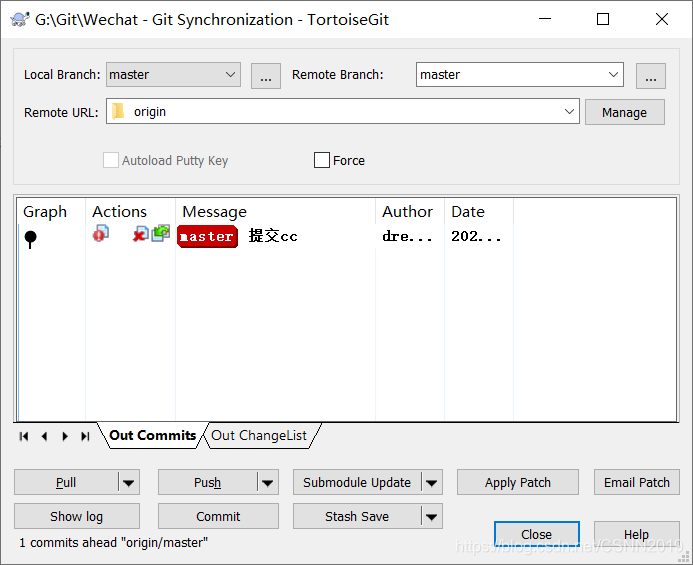Click the Commit button
Image resolution: width=693 pixels, height=565 pixels.
point(218,516)
